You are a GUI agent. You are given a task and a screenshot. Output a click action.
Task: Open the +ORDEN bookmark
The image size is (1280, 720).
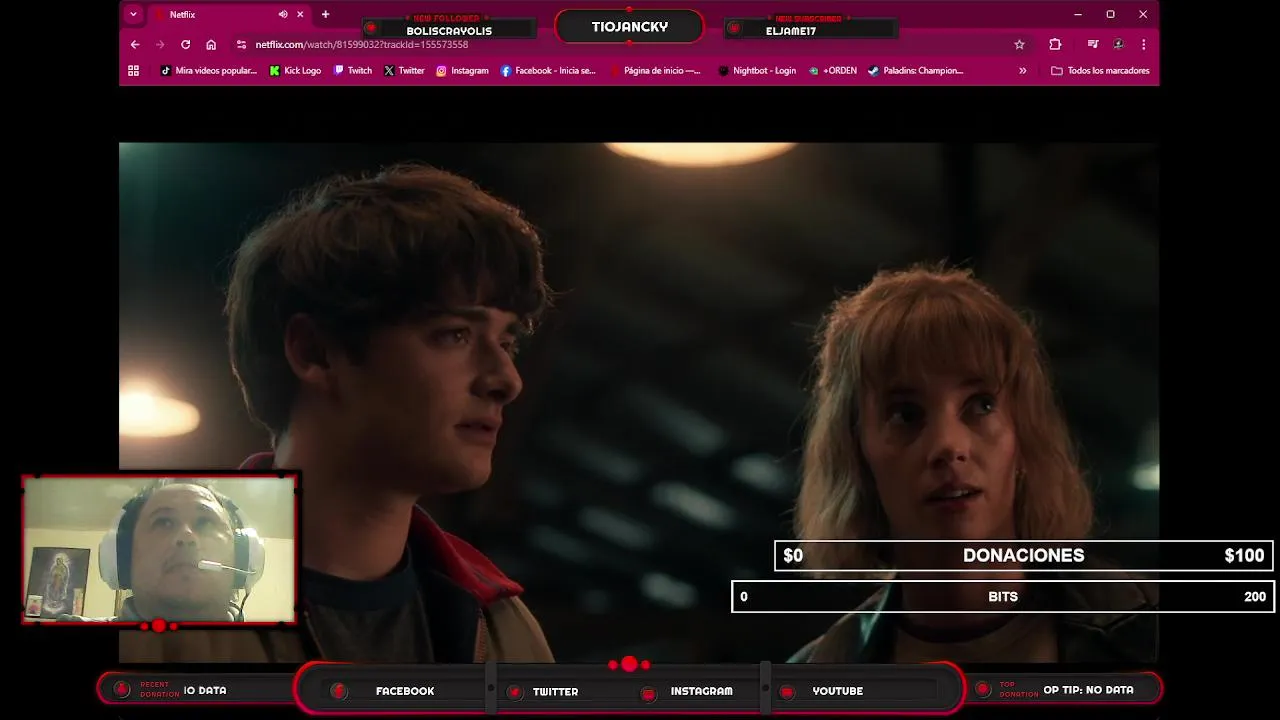click(x=833, y=71)
